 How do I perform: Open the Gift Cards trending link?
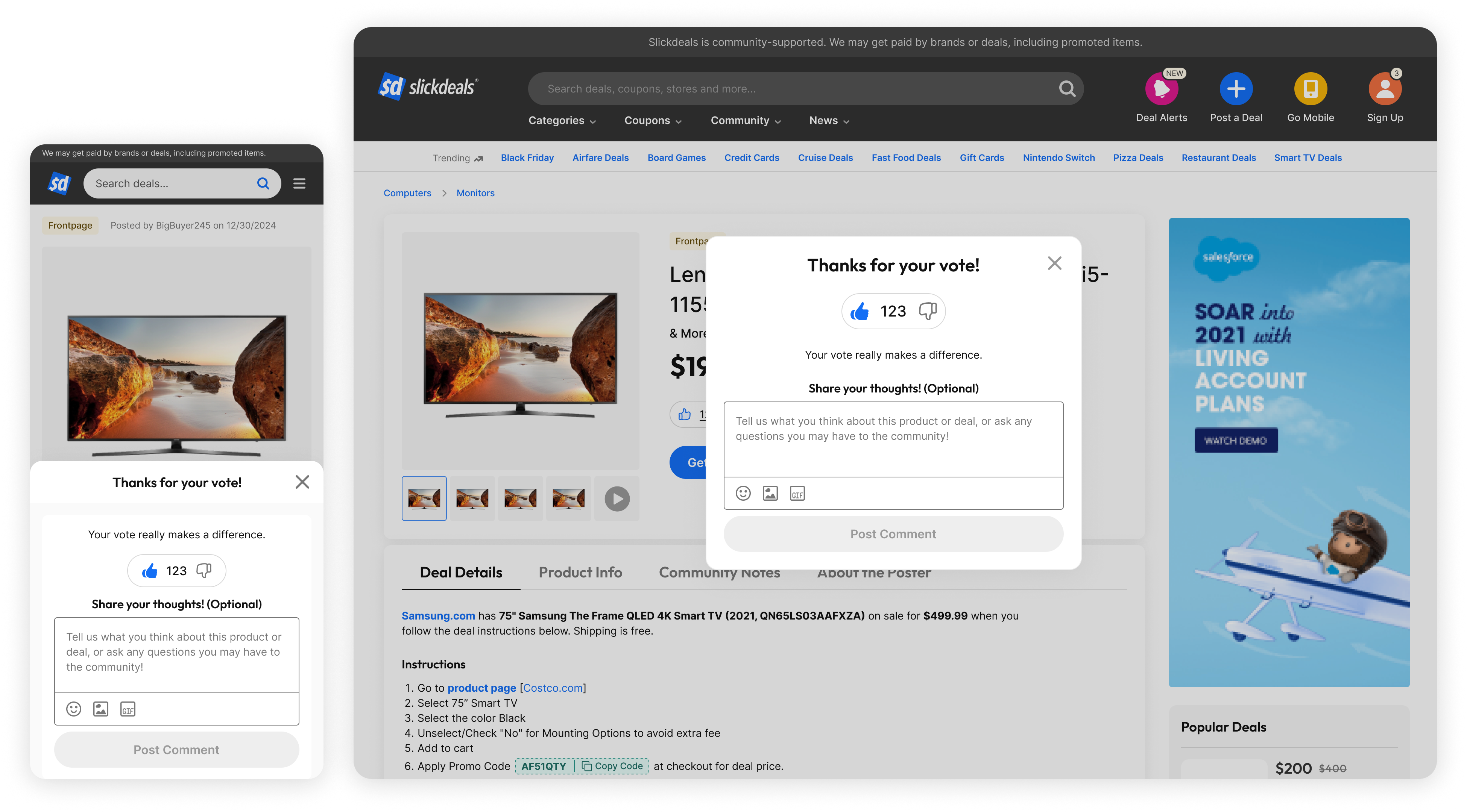pyautogui.click(x=981, y=158)
